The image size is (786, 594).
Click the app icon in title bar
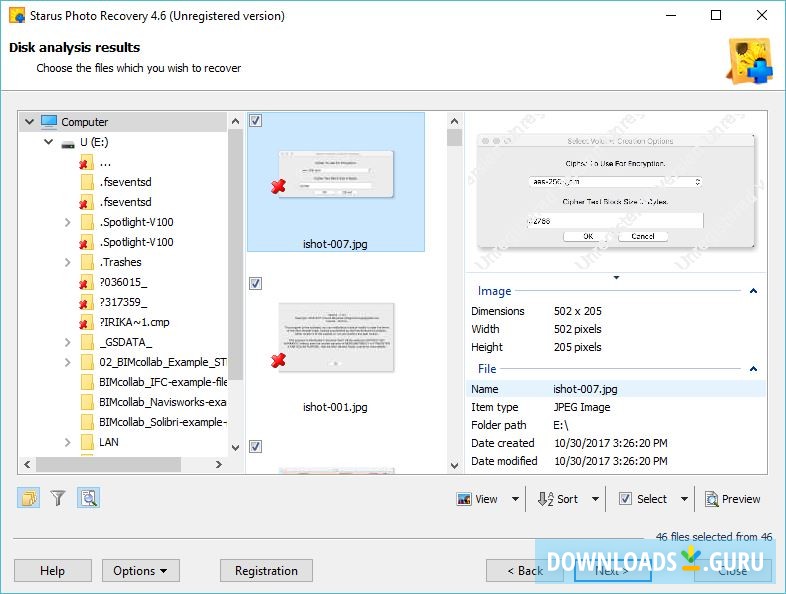pos(17,15)
